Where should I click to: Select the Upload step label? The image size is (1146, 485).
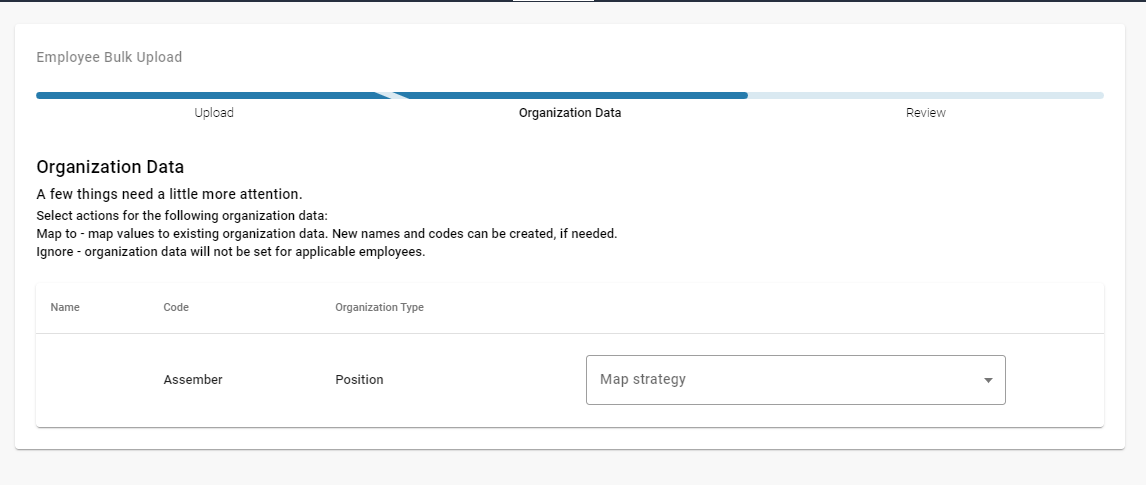[214, 113]
